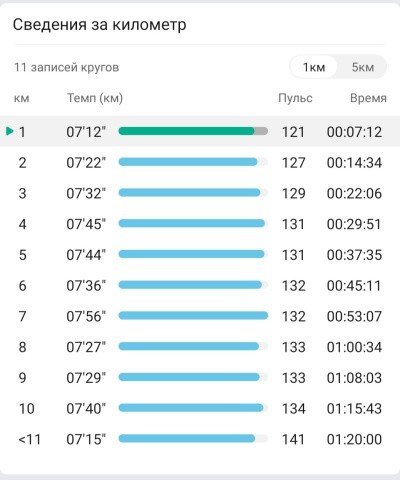Image resolution: width=400 pixels, height=480 pixels.
Task: Select the kilometer 5 row showing 07'44"
Action: click(200, 255)
